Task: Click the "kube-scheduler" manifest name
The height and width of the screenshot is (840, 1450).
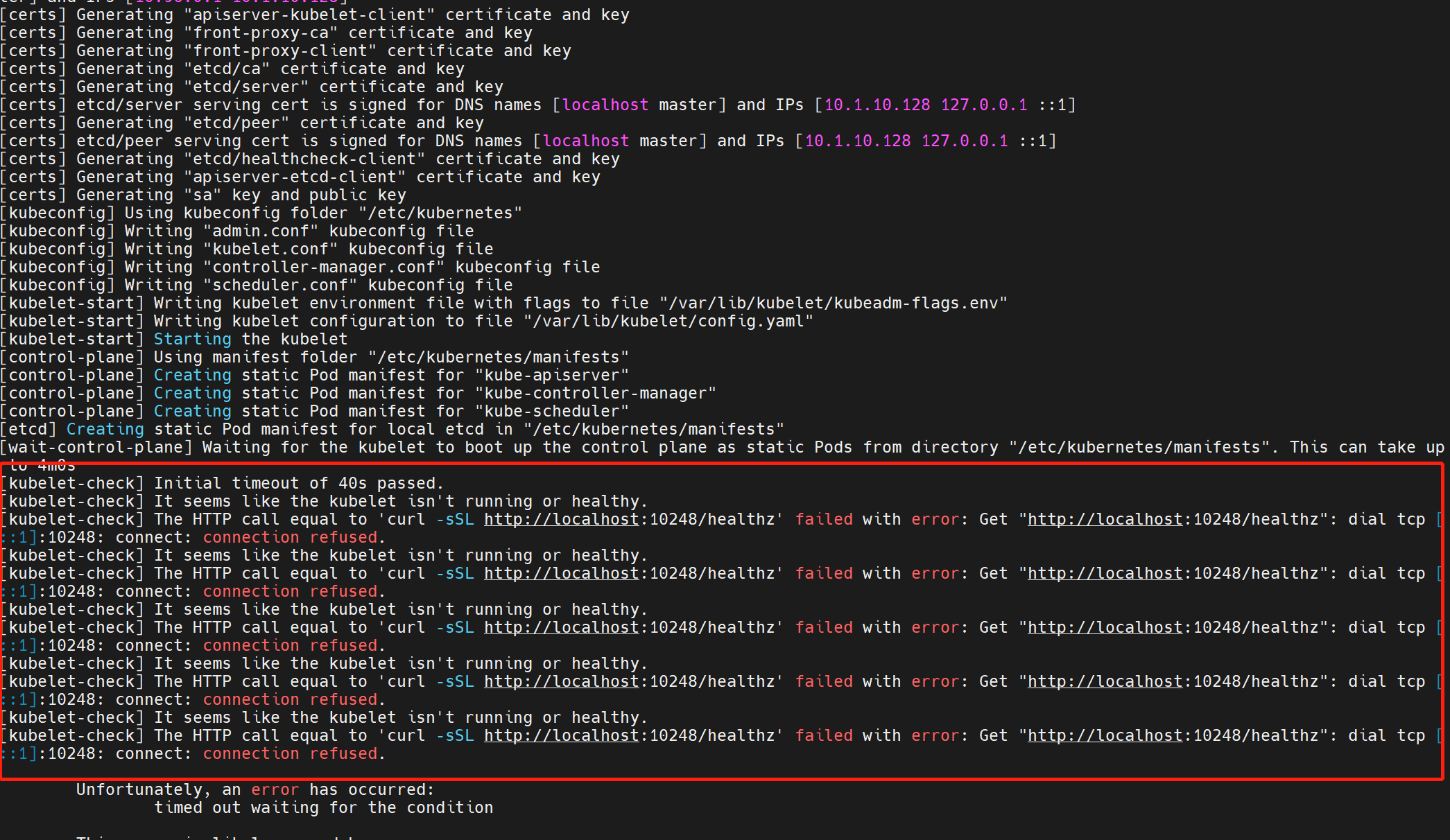Action: (x=552, y=411)
